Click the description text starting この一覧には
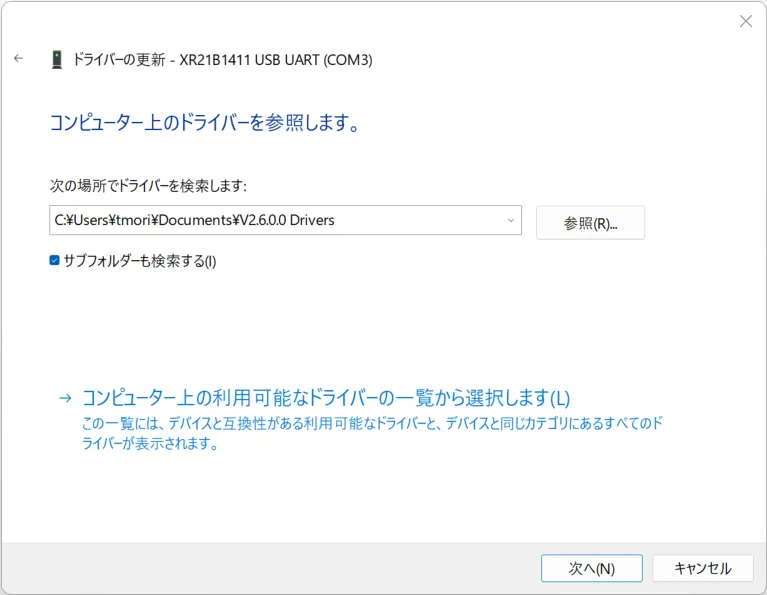Image resolution: width=767 pixels, height=595 pixels. pos(370,424)
